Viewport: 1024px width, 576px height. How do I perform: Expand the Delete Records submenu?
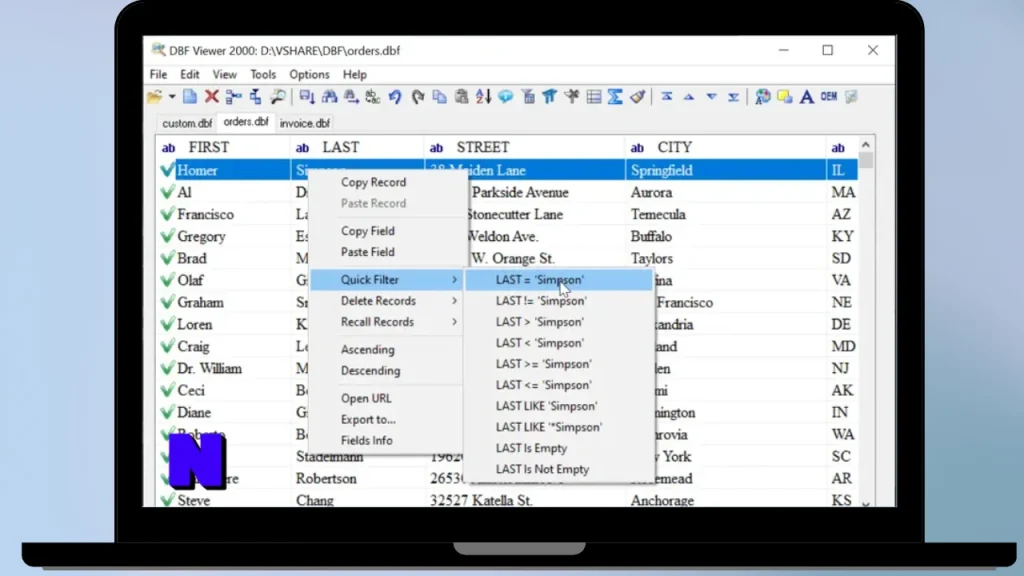(x=387, y=301)
